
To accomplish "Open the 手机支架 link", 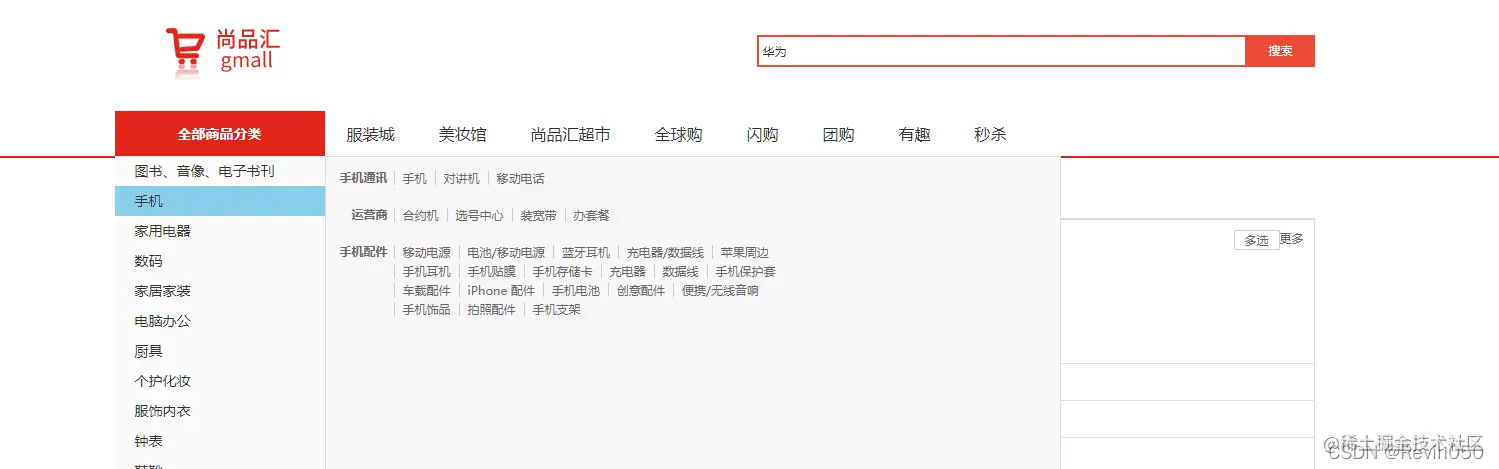I will 557,309.
